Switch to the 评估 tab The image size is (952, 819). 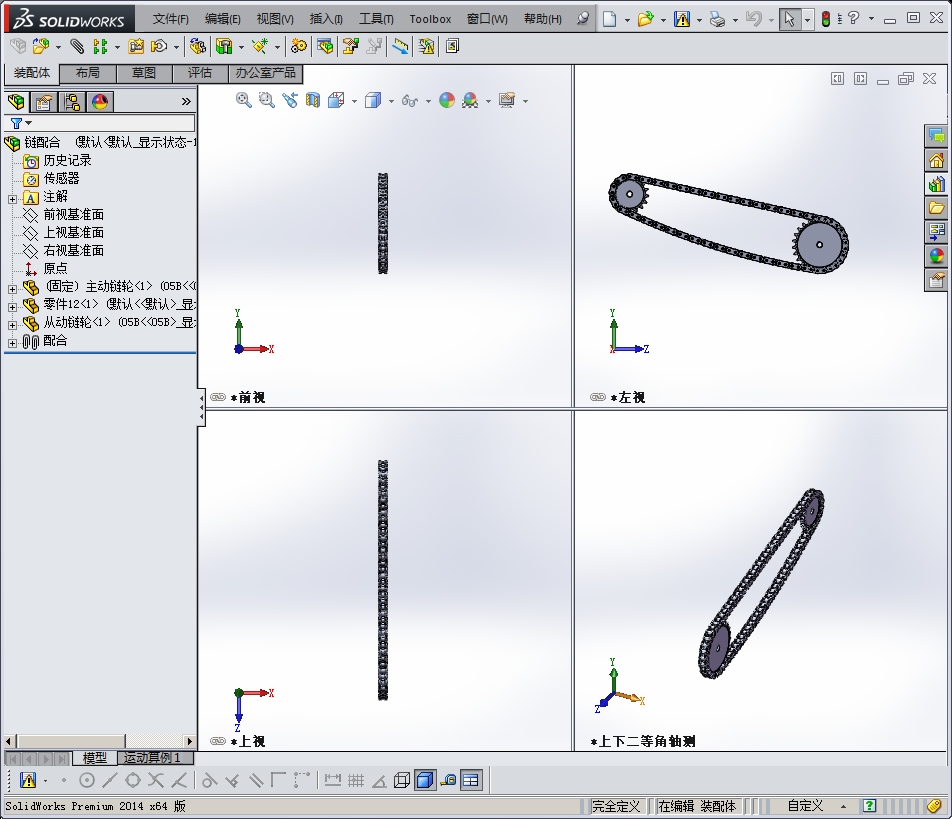pos(200,73)
